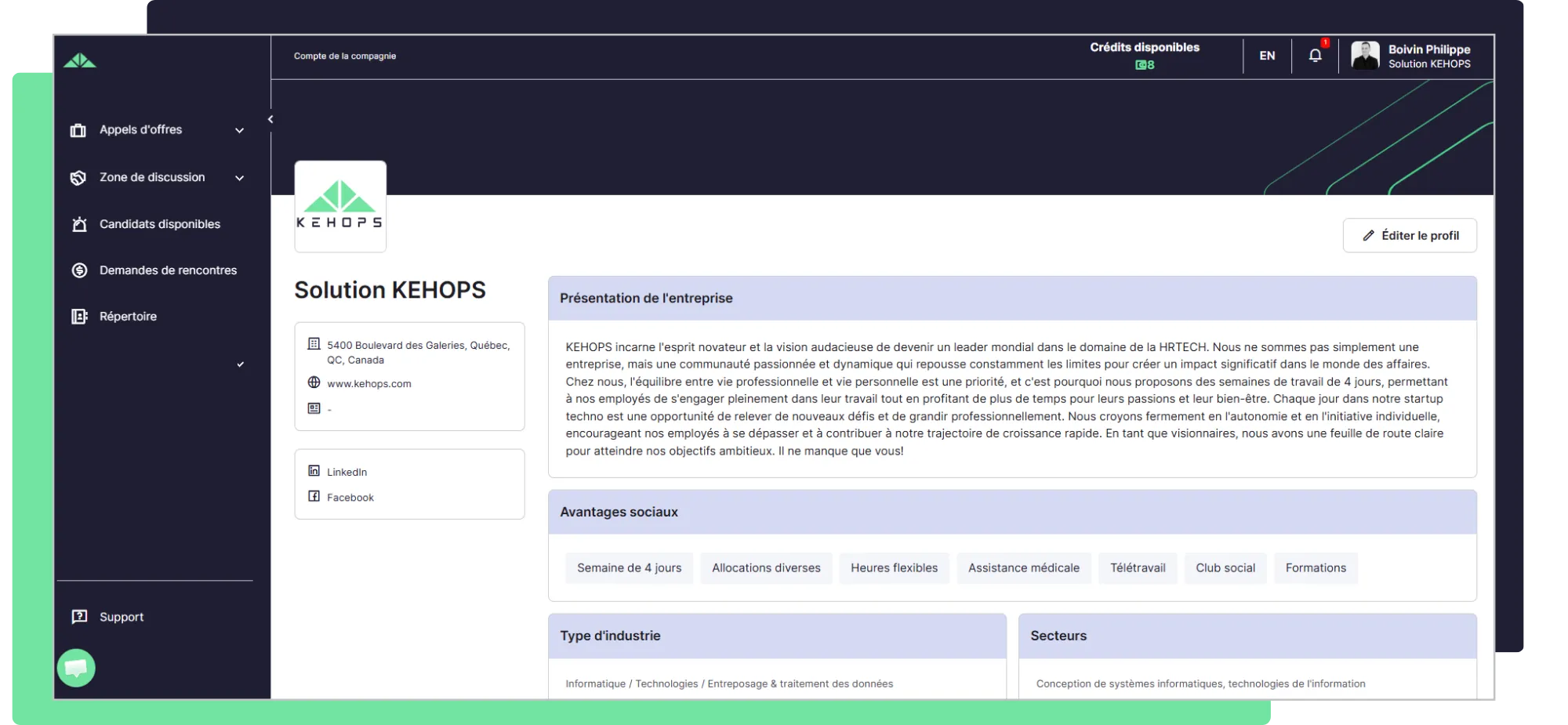Click the Répertoire directory icon
1568x725 pixels.
[79, 317]
